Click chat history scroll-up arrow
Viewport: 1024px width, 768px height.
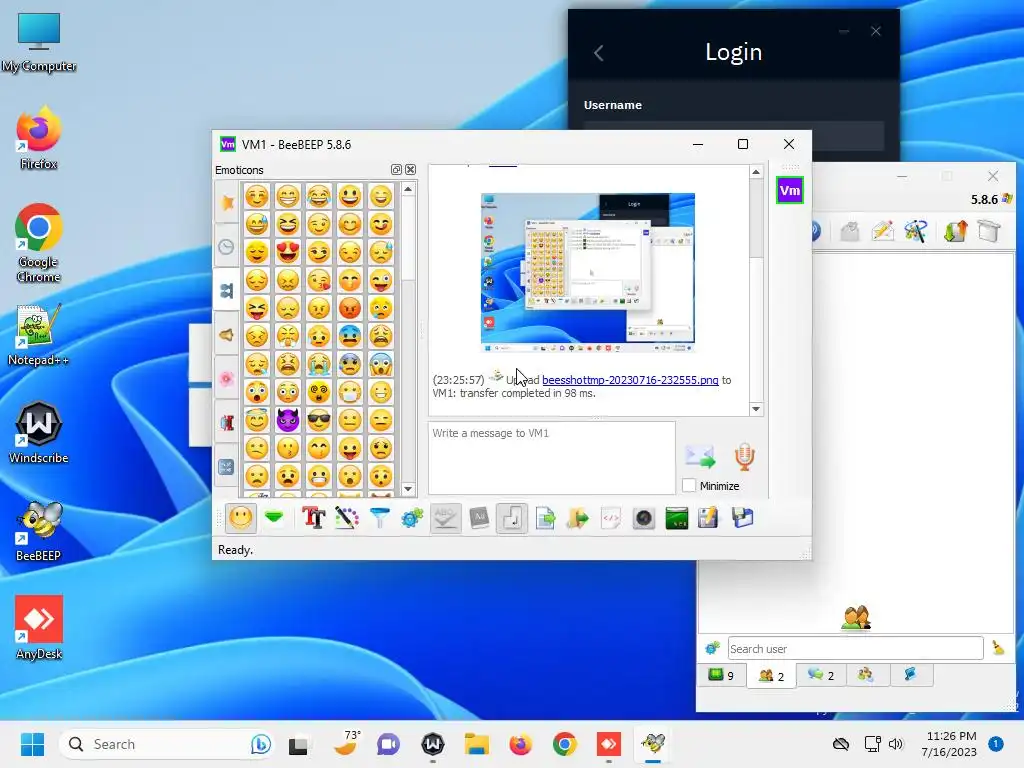[x=756, y=172]
